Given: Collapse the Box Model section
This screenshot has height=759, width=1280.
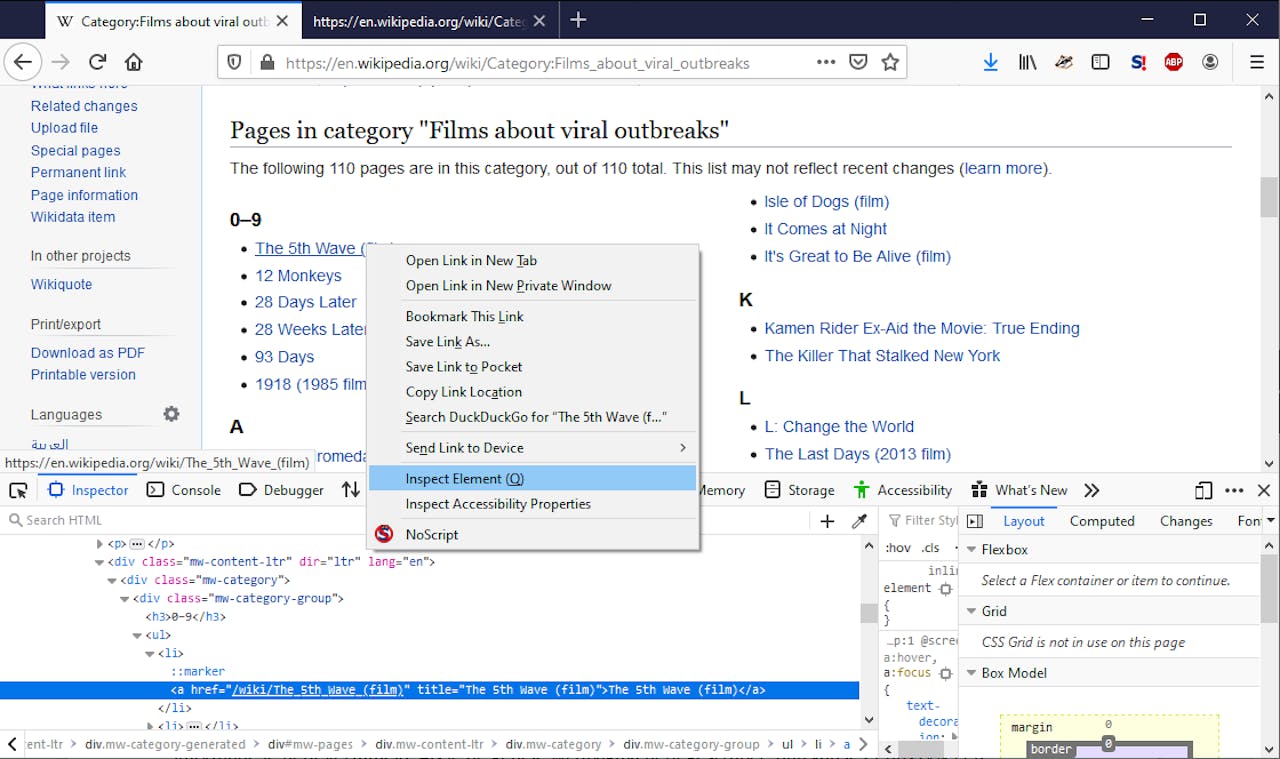Looking at the screenshot, I should 971,673.
